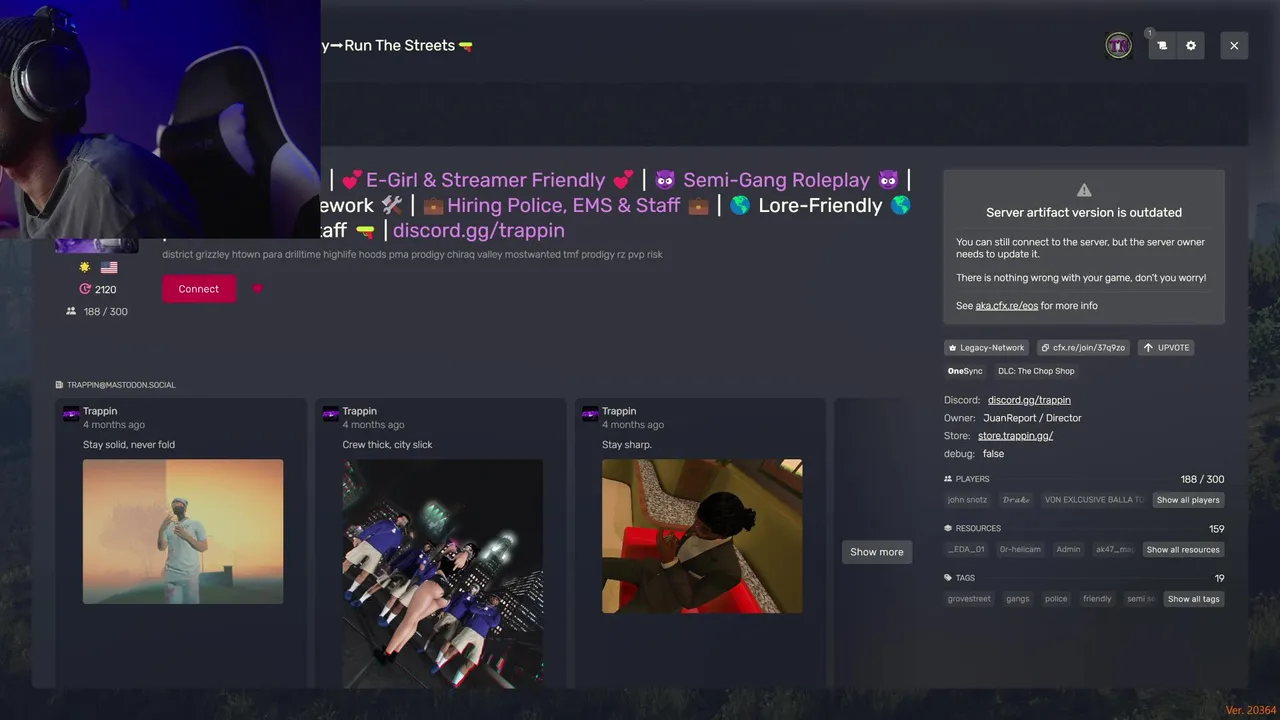Image resolution: width=1280 pixels, height=720 pixels.
Task: Open settings via the gear icon
Action: pyautogui.click(x=1191, y=45)
